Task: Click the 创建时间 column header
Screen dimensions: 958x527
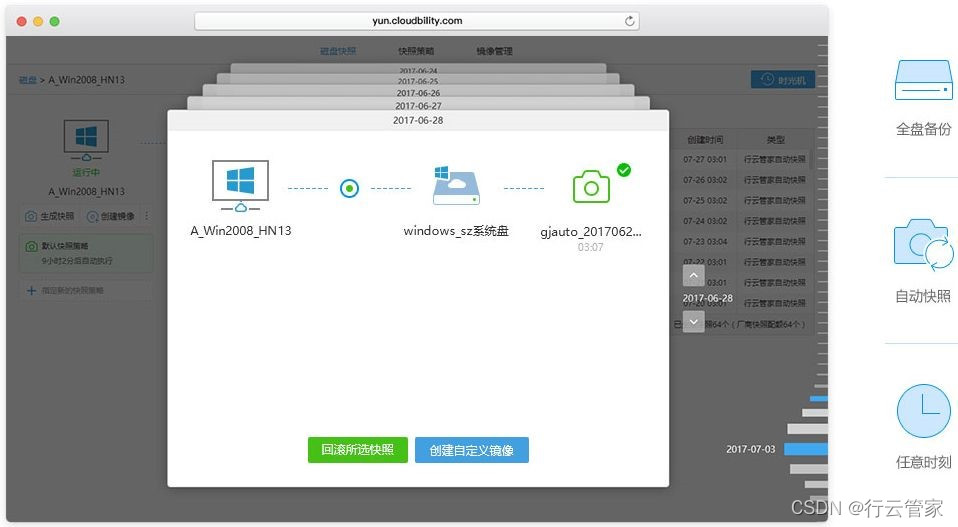Action: pyautogui.click(x=705, y=140)
